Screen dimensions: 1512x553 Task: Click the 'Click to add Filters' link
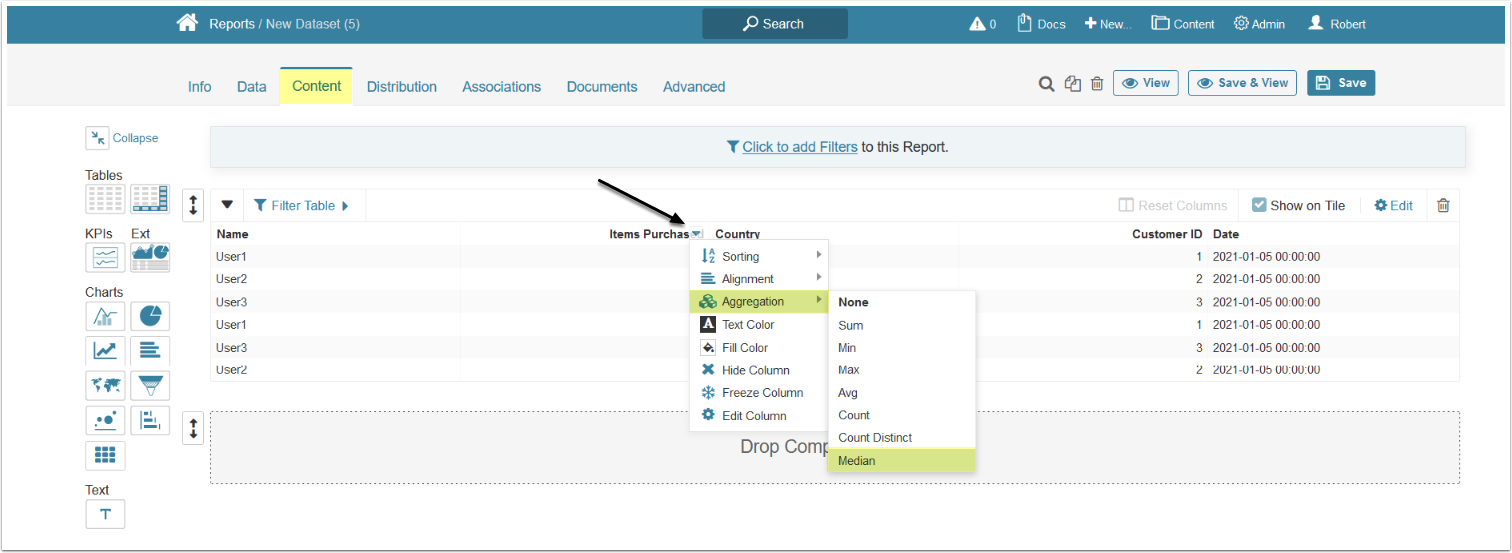(800, 147)
